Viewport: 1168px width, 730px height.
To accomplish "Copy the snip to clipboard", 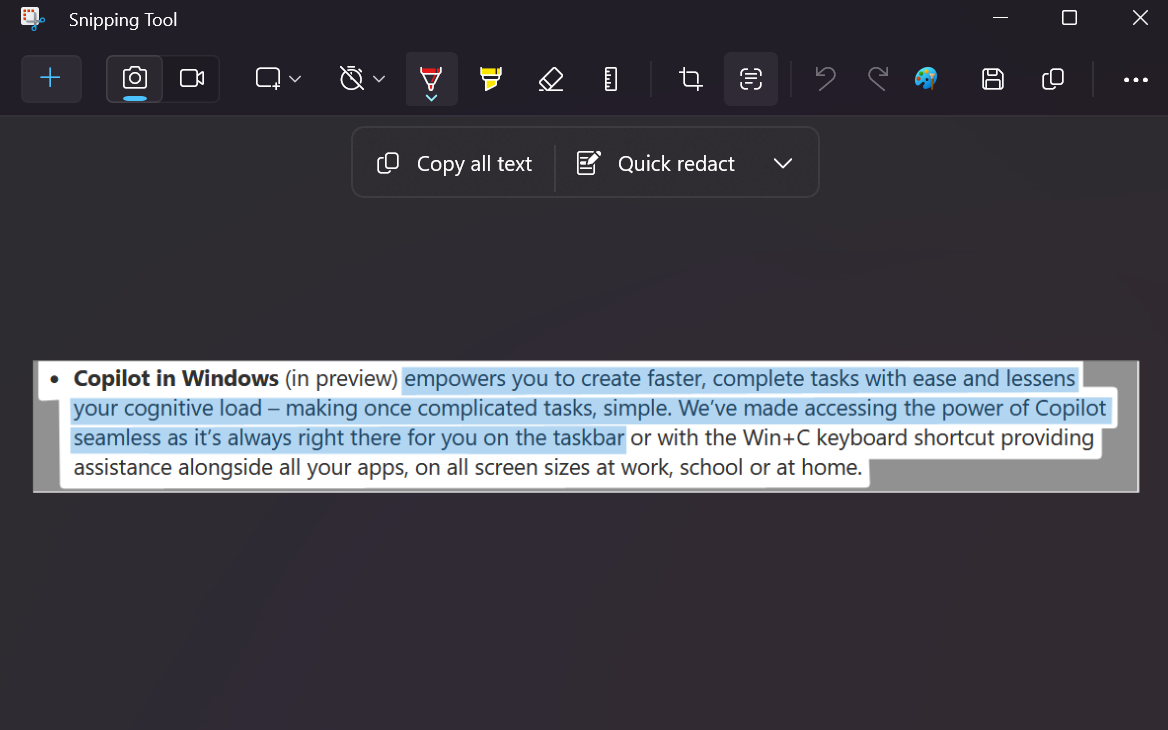I will [x=1053, y=78].
